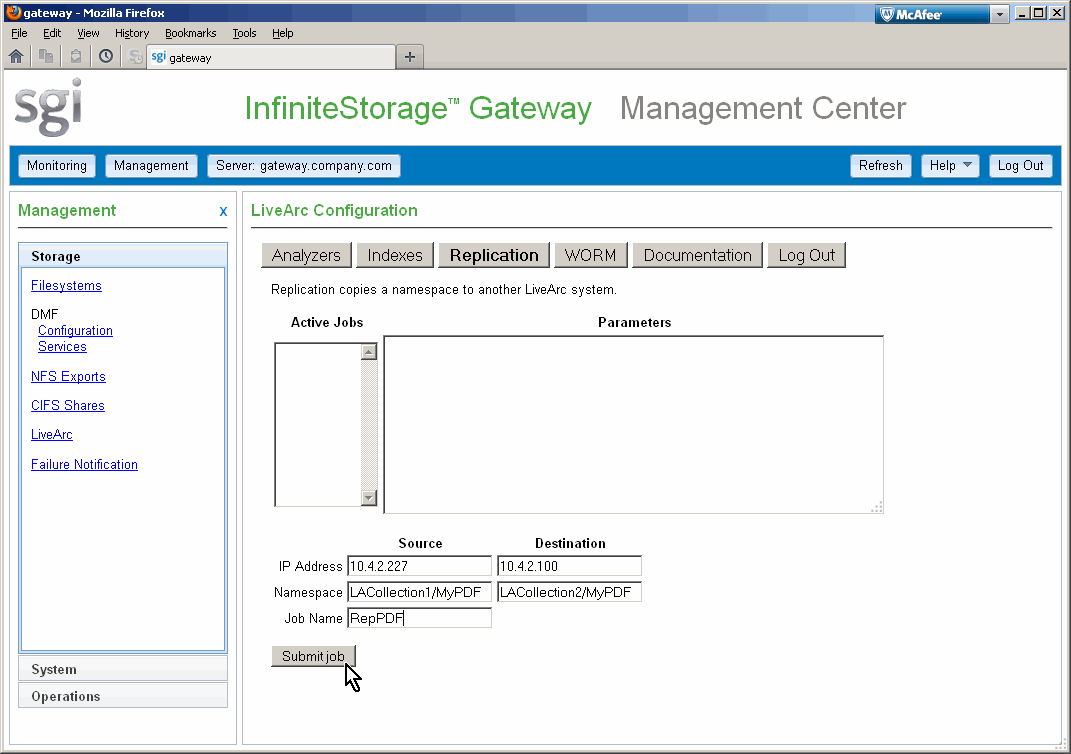Click Server: gateway.company.com button

pos(304,165)
